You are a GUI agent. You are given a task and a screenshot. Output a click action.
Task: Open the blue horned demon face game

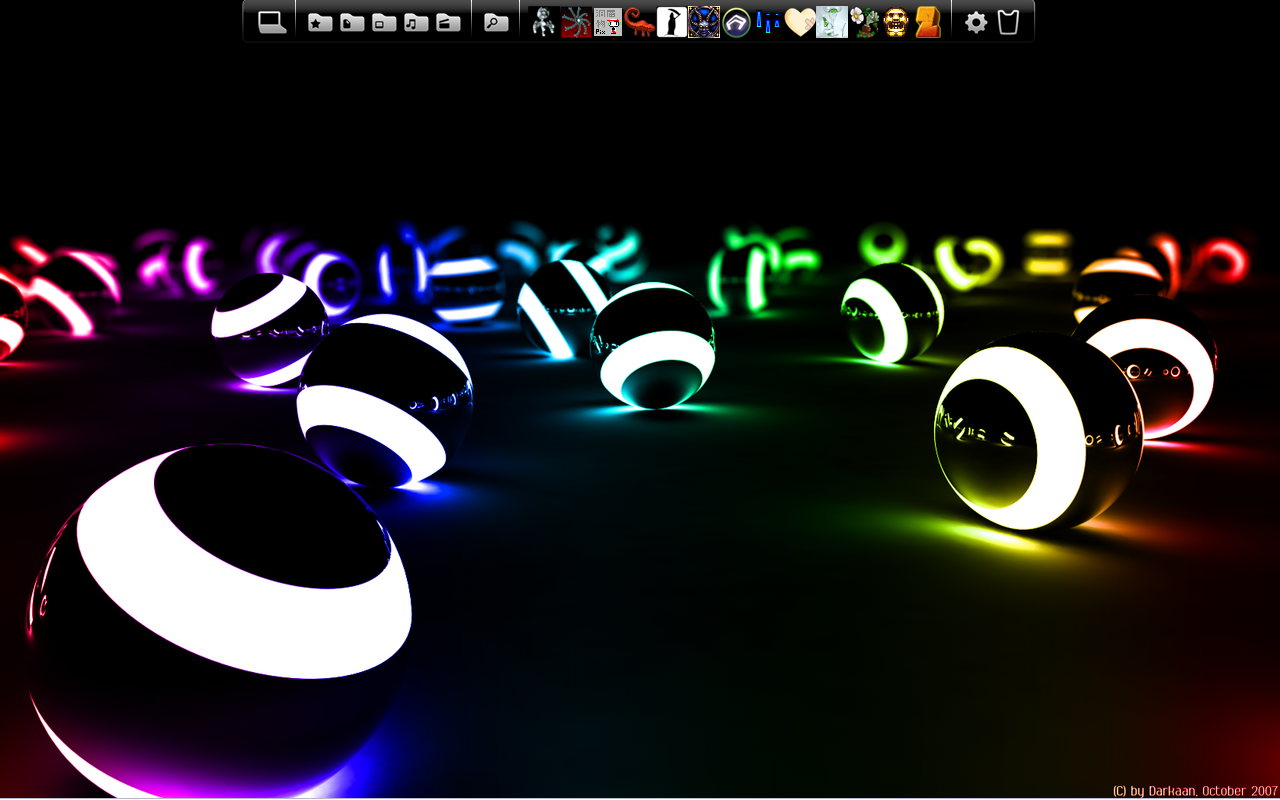(704, 22)
